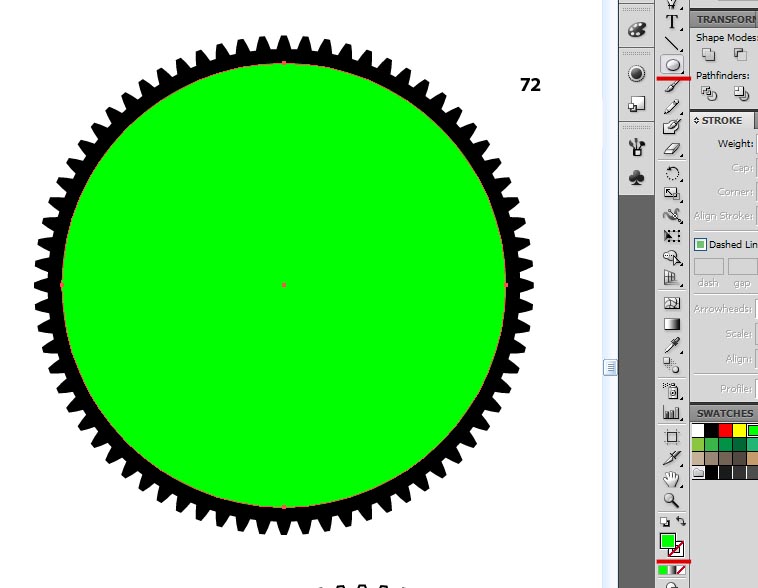Select the Blob Brush tool

coord(671,127)
